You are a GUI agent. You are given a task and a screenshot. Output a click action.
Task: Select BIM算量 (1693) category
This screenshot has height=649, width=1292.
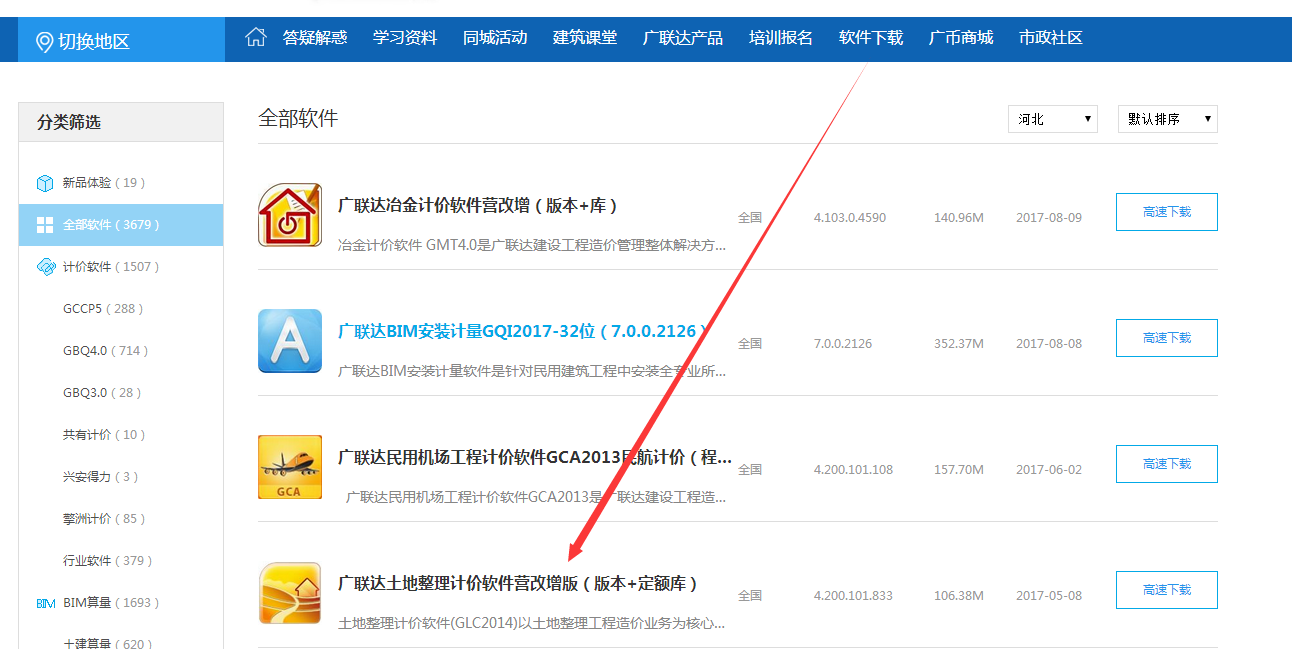(111, 603)
